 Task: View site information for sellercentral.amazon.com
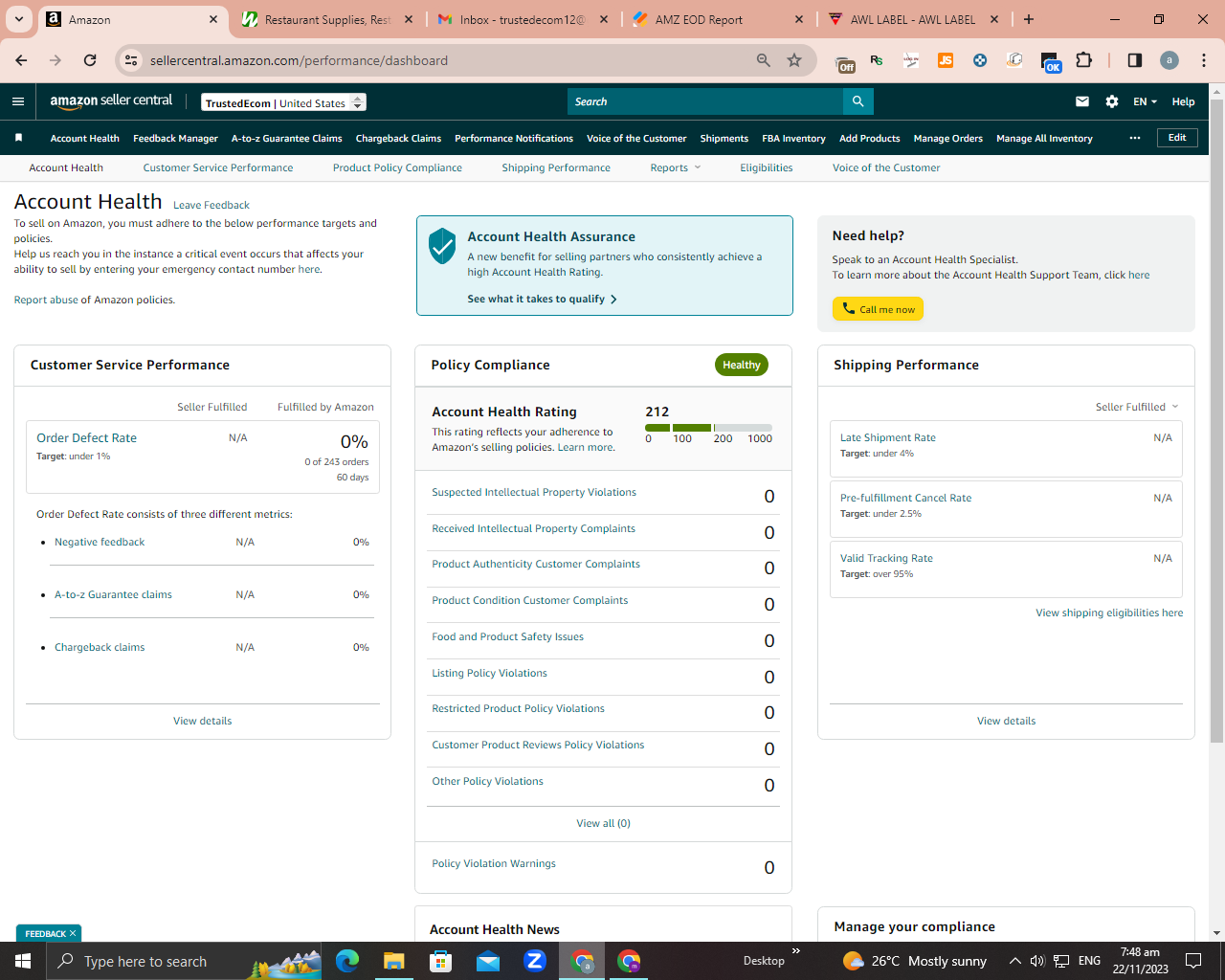point(132,60)
